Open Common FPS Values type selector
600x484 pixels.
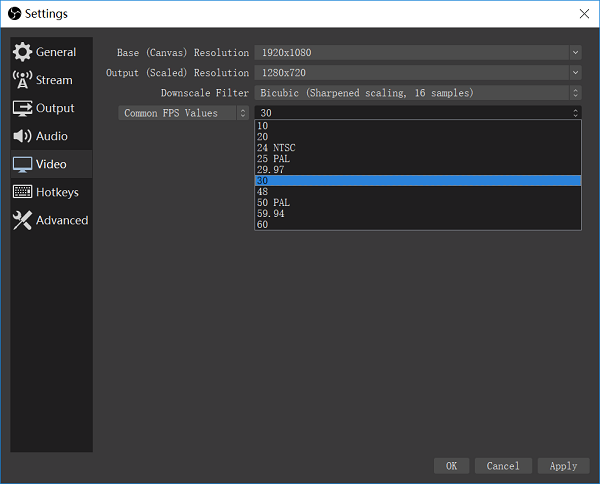[184, 113]
